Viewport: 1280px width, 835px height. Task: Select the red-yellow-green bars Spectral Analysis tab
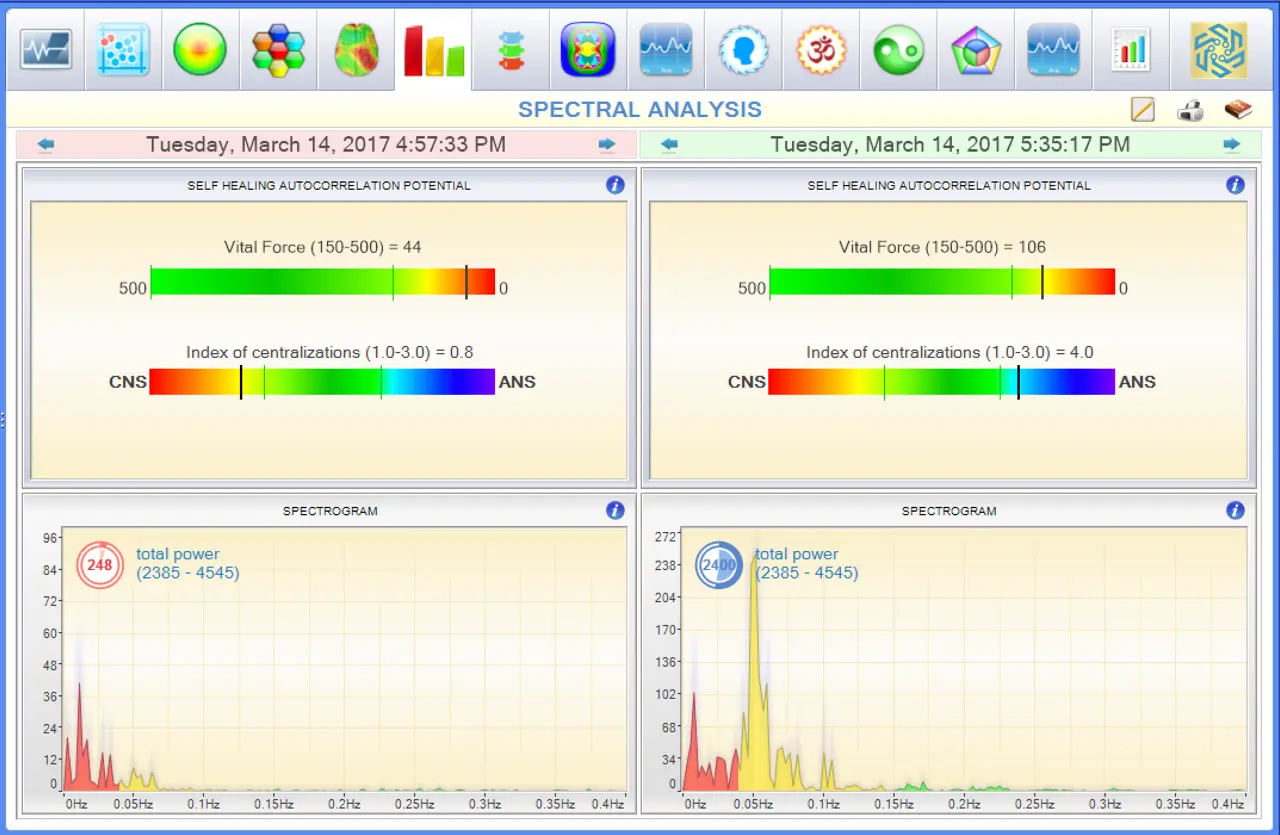point(433,50)
